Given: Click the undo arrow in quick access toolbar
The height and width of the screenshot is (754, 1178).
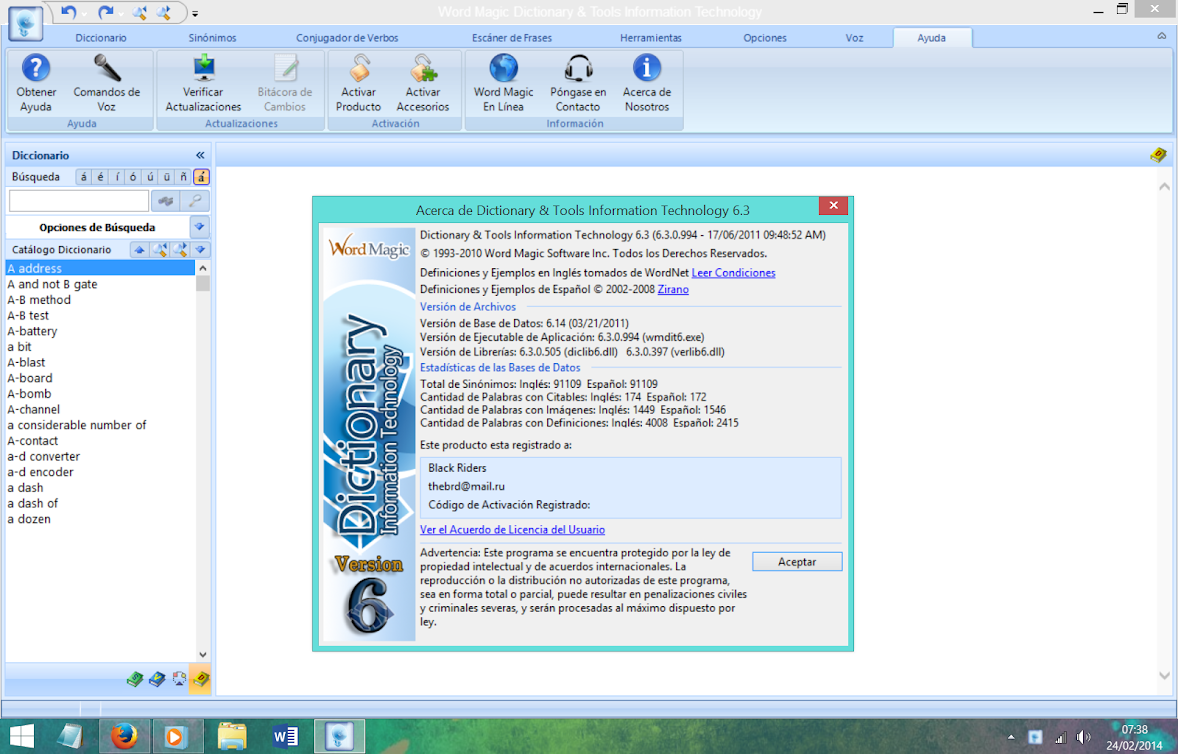Looking at the screenshot, I should coord(69,12).
